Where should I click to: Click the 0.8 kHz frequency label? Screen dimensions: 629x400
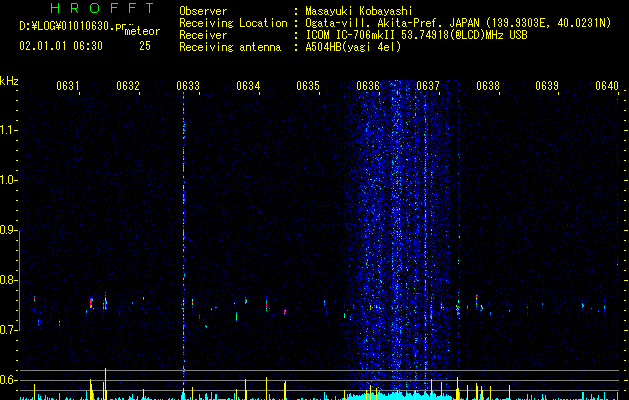click(x=8, y=280)
